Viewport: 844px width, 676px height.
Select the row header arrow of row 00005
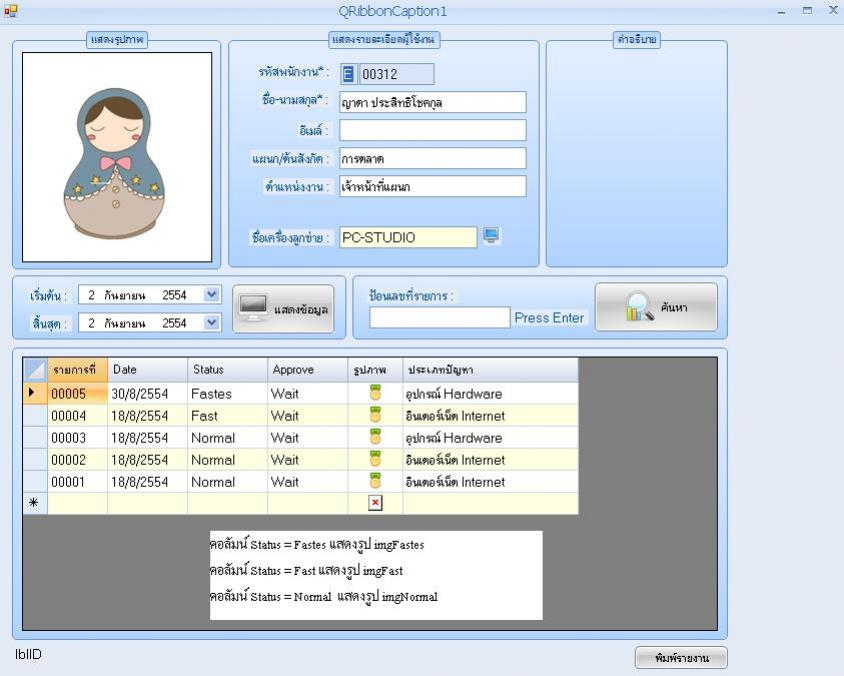pyautogui.click(x=36, y=393)
